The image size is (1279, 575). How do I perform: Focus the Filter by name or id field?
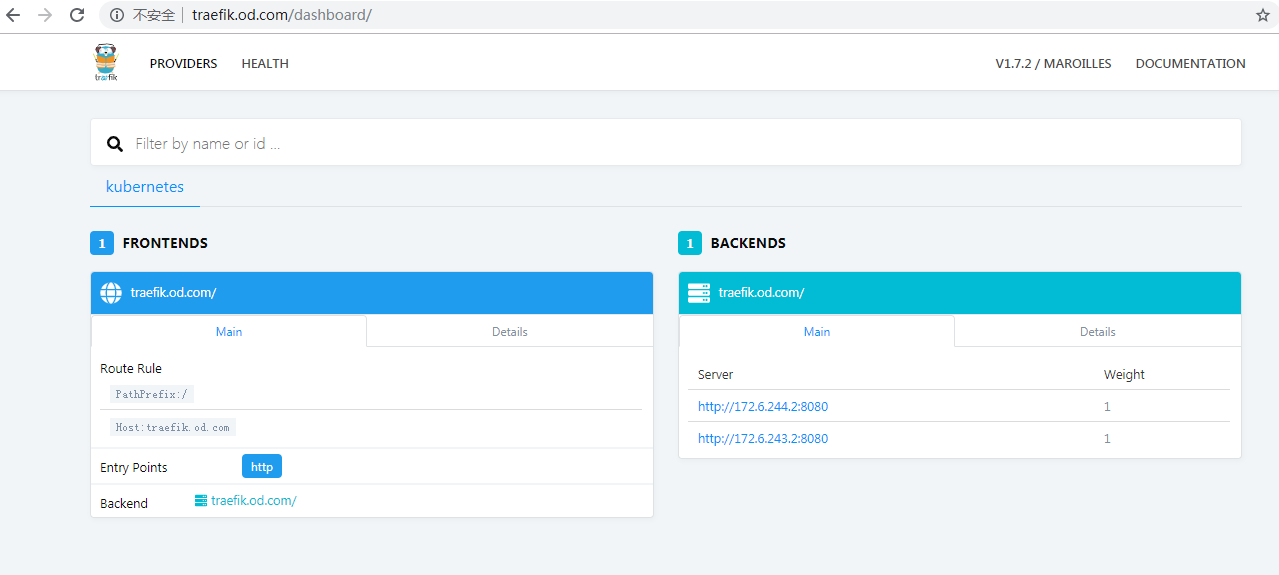pyautogui.click(x=666, y=143)
